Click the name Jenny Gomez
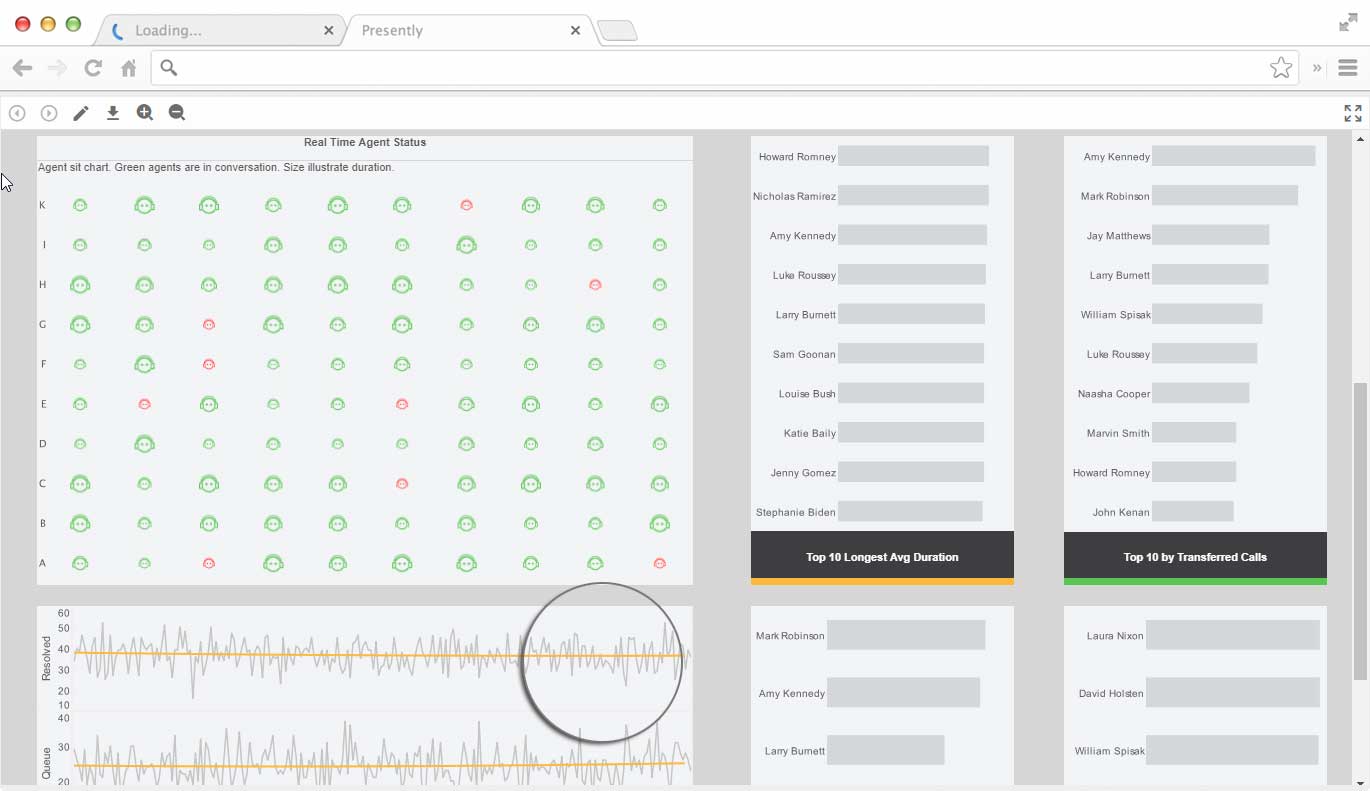 pos(803,473)
